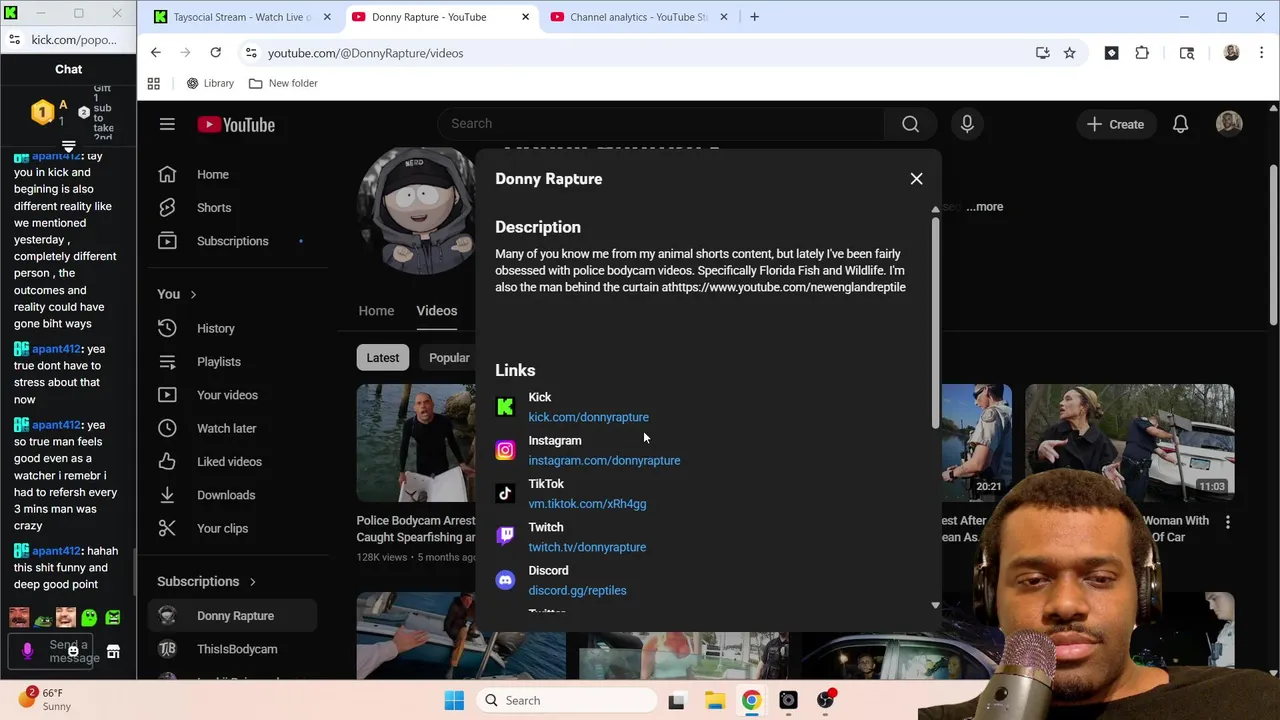Open the YouTube guide hamburger menu

click(x=167, y=124)
